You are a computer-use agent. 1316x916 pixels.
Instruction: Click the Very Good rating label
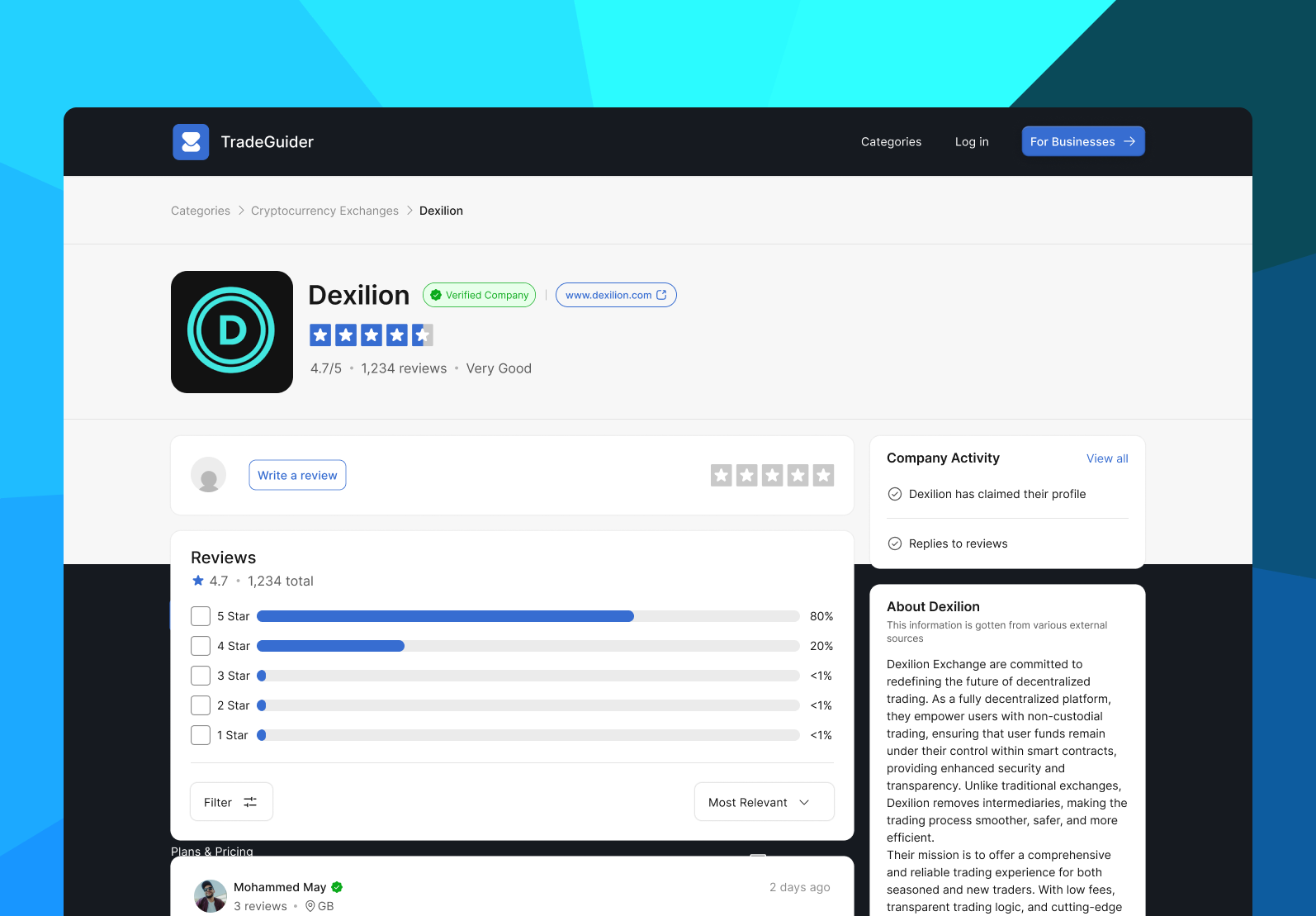(499, 368)
